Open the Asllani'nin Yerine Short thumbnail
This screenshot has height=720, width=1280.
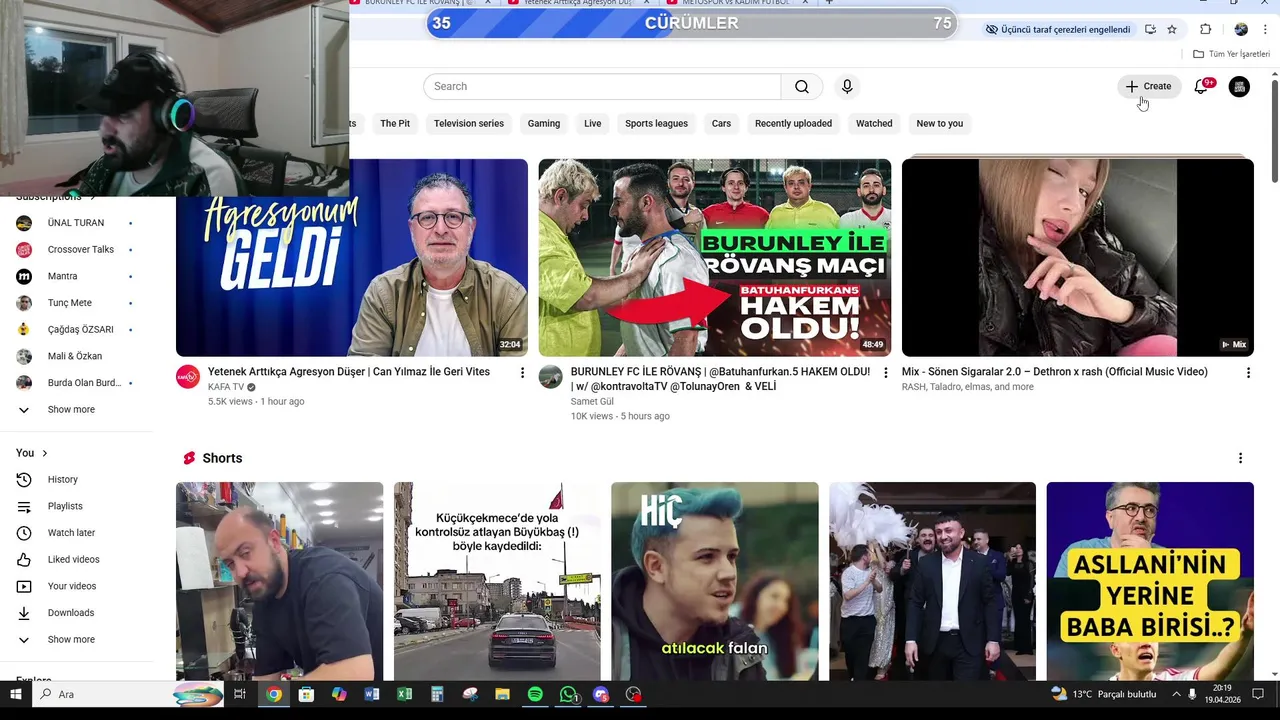pos(1150,581)
